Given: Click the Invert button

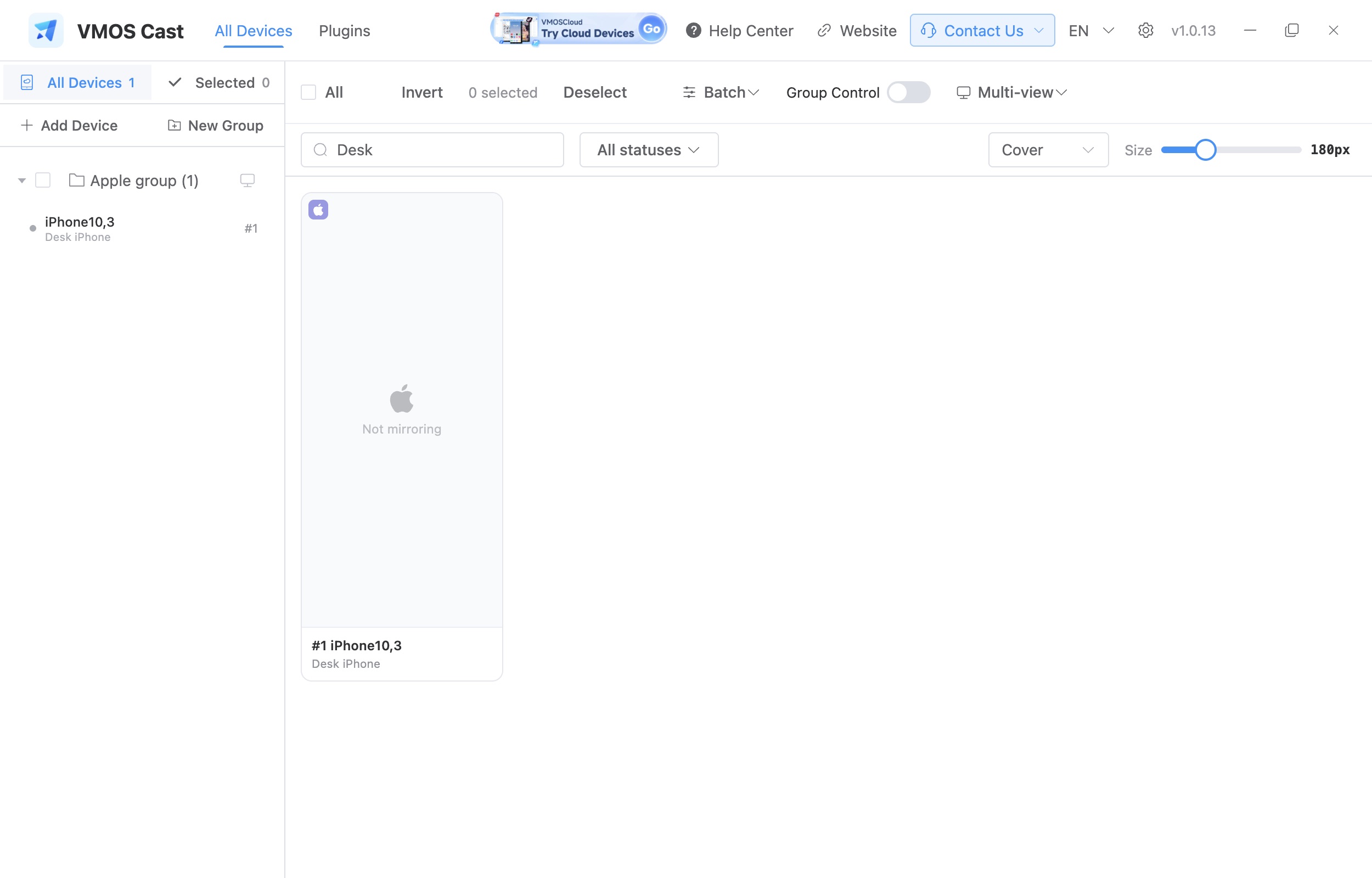Looking at the screenshot, I should (422, 92).
